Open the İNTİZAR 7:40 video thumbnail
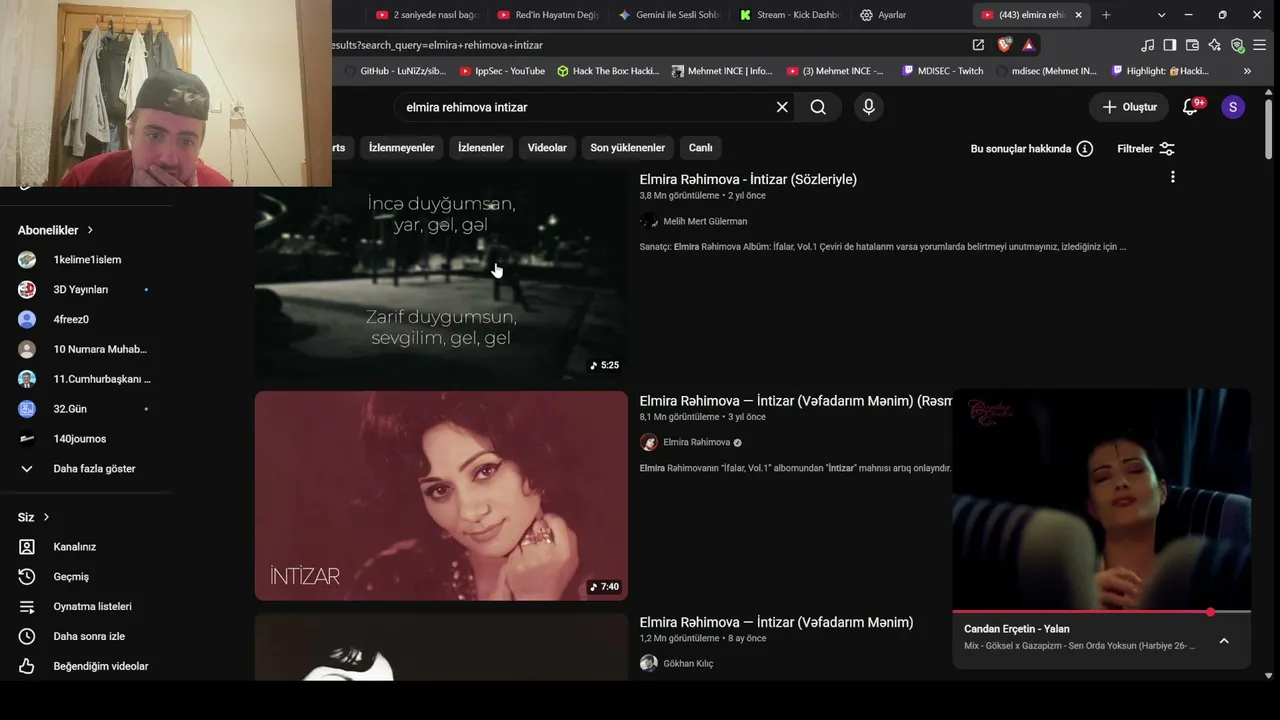 click(441, 496)
